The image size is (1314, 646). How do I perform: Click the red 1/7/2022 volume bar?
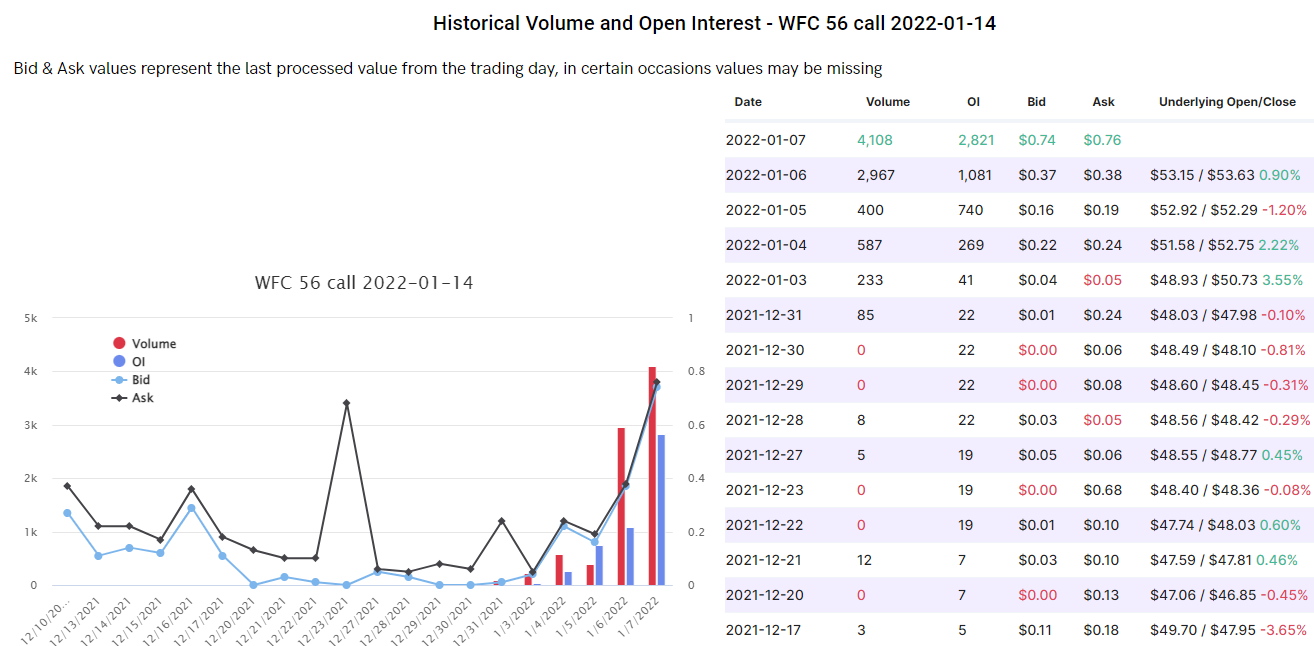click(x=652, y=476)
